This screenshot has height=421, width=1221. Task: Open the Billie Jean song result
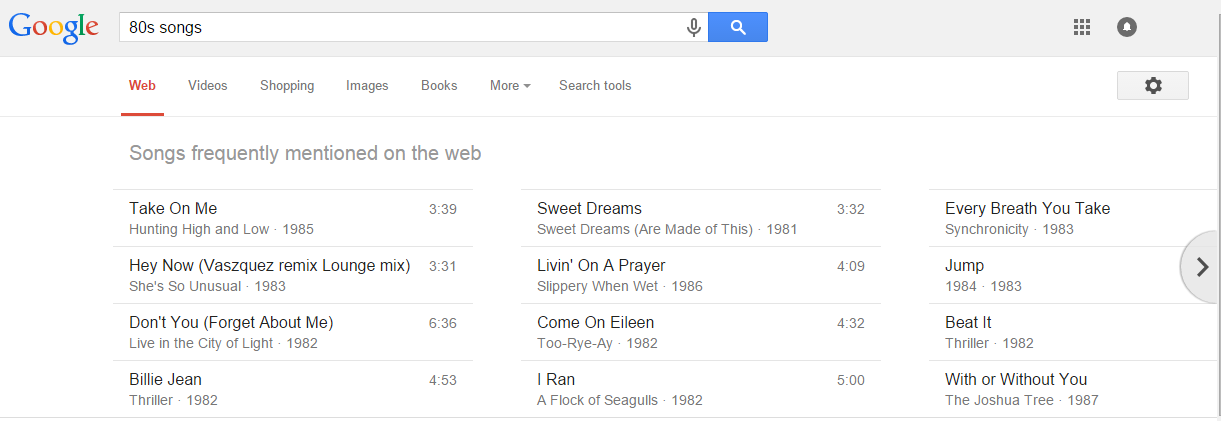[165, 380]
